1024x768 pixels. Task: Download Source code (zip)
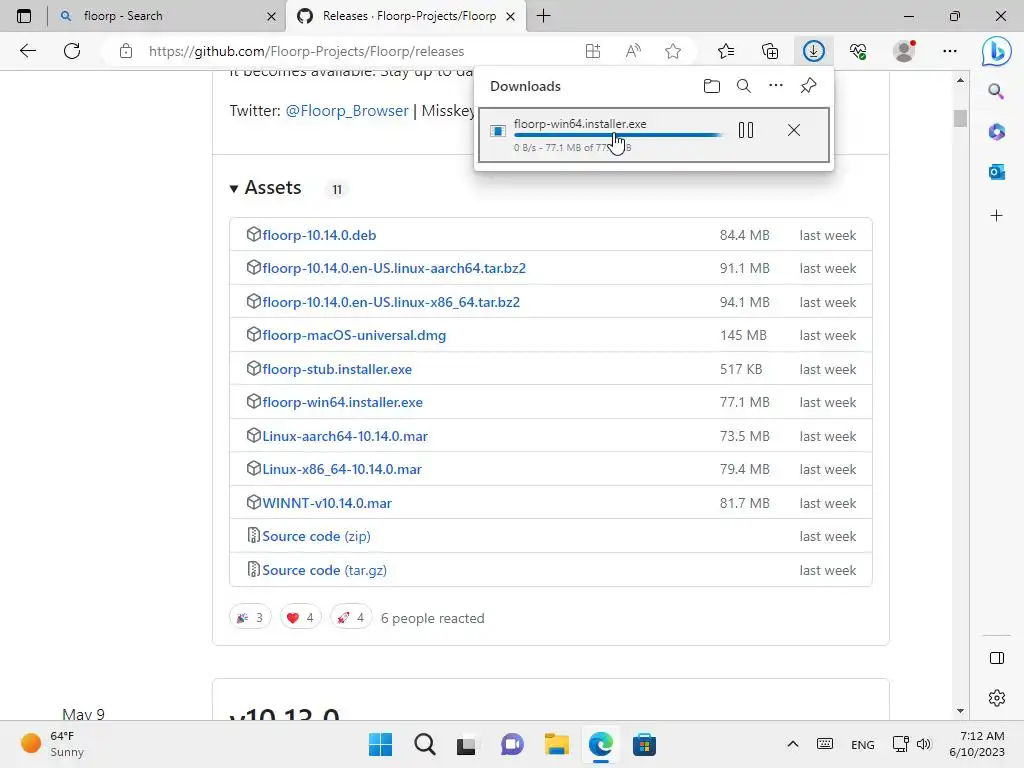tap(316, 536)
